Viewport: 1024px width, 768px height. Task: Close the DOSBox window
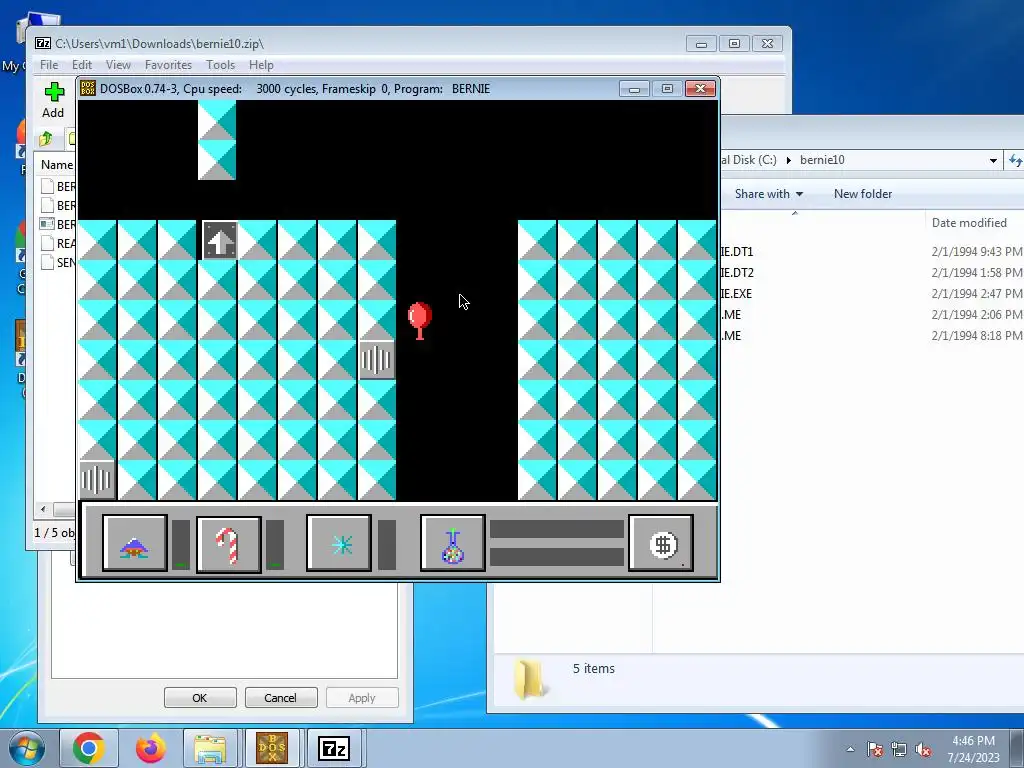click(x=700, y=89)
